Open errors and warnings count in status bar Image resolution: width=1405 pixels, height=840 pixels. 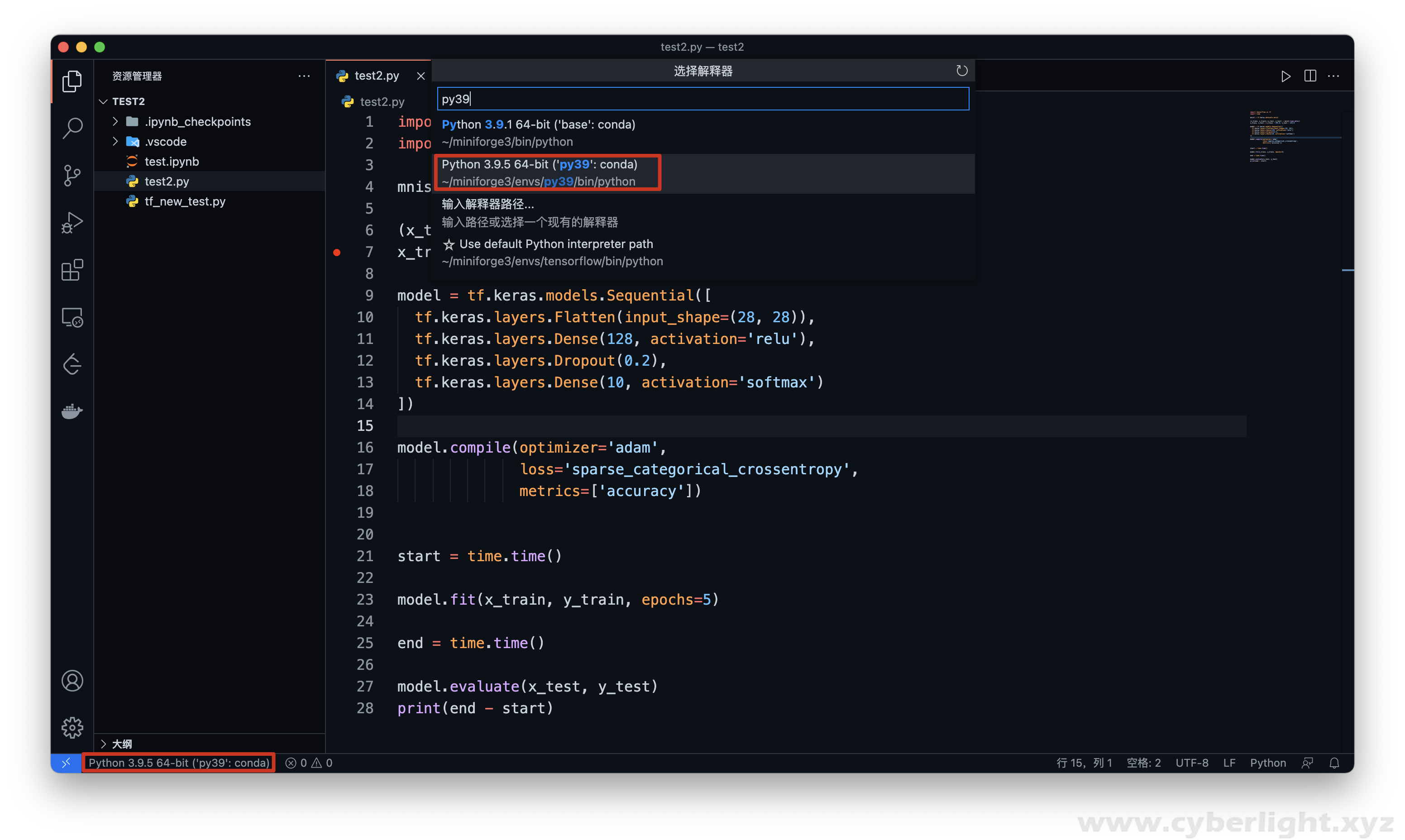pos(309,763)
